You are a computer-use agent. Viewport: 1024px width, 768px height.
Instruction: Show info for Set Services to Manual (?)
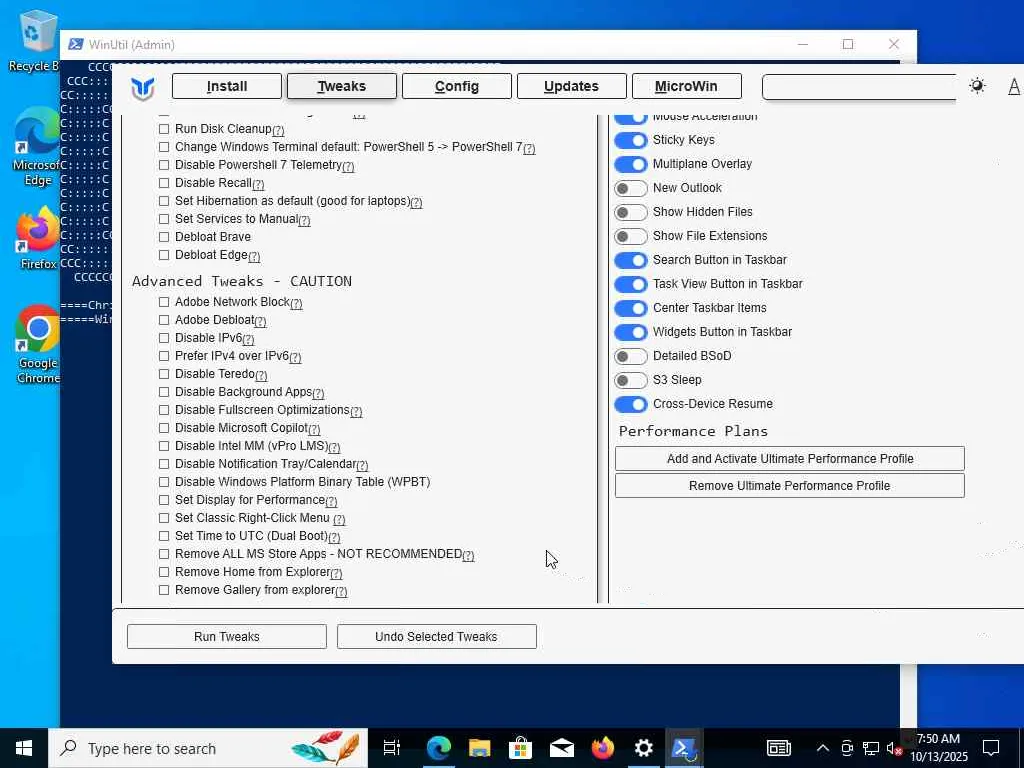click(x=304, y=221)
